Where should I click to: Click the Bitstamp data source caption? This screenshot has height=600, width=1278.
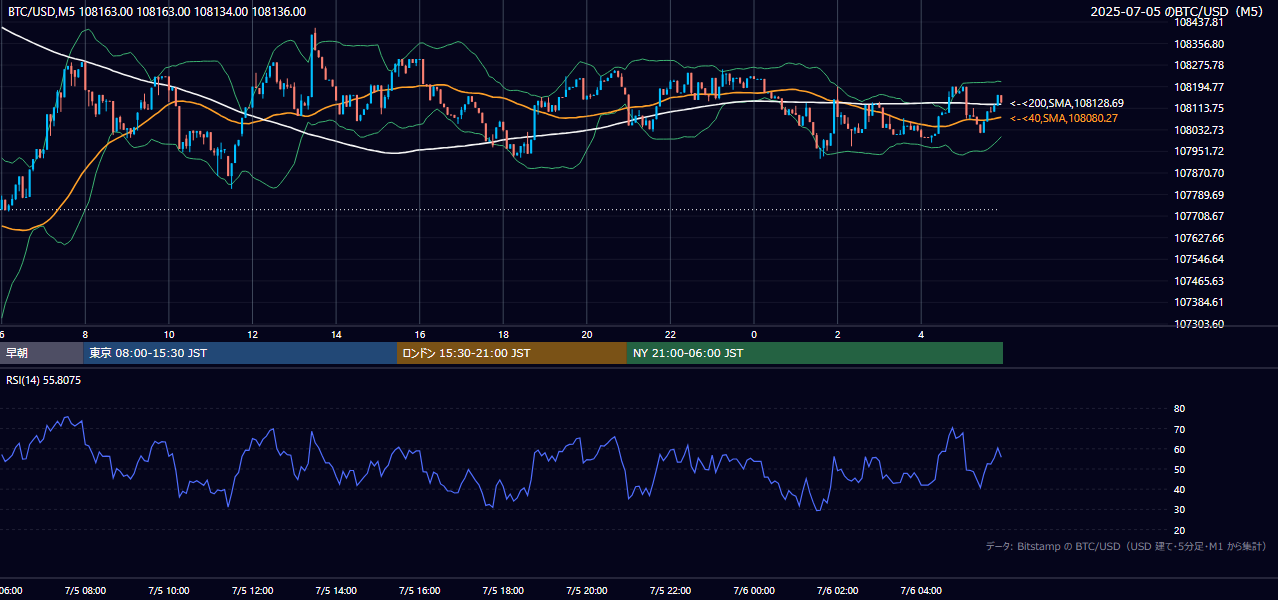[x=1126, y=546]
